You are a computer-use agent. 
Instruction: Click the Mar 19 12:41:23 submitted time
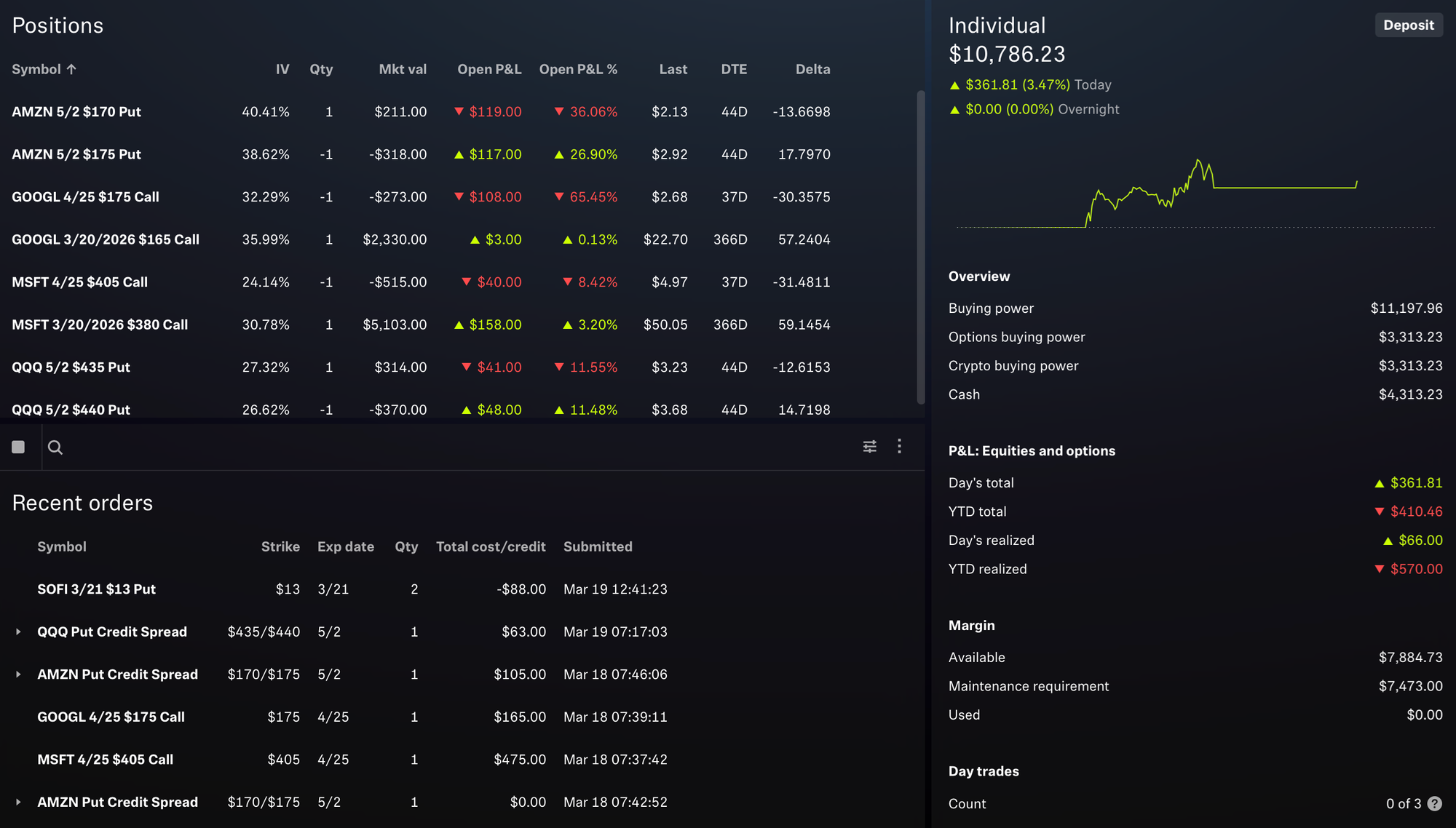(x=615, y=589)
